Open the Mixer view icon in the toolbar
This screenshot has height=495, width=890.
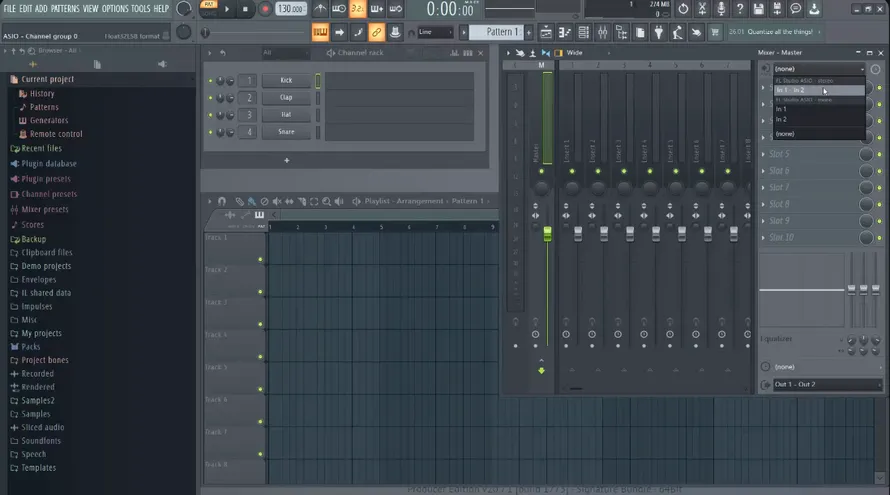(603, 33)
